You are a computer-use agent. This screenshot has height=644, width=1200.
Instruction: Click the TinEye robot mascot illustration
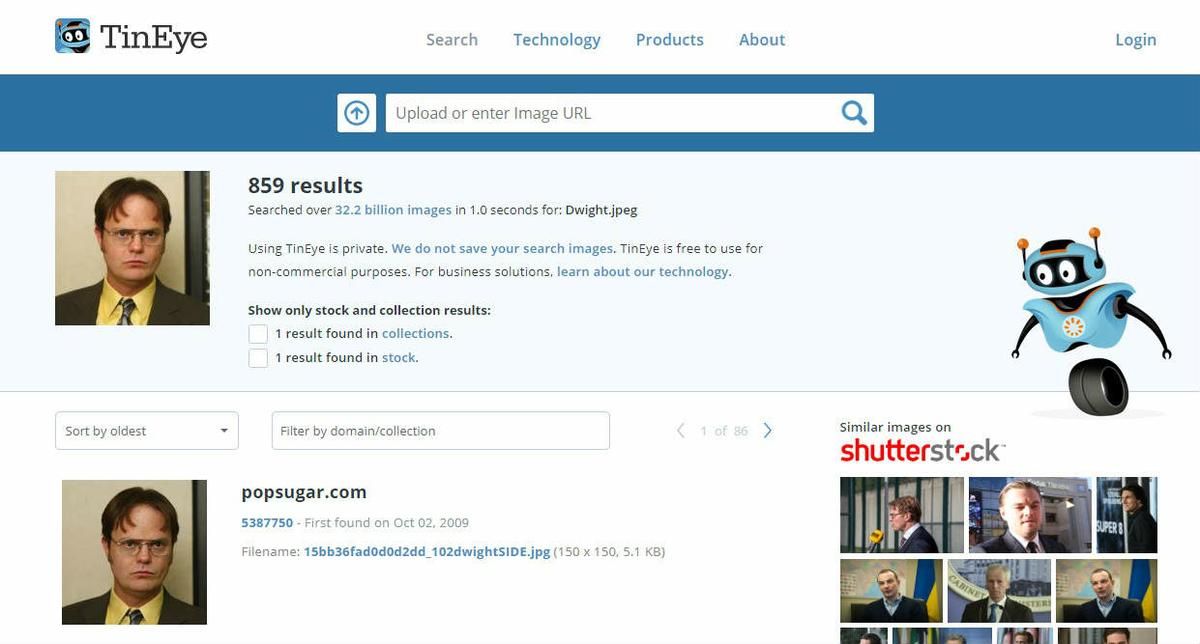[1091, 323]
